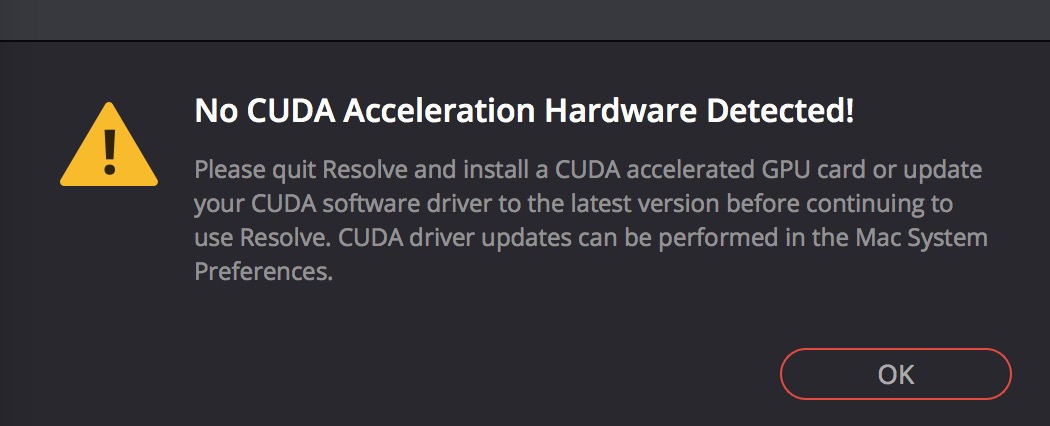This screenshot has width=1050, height=426.
Task: Click 'Please quit Resolve' in the message
Action: click(301, 169)
